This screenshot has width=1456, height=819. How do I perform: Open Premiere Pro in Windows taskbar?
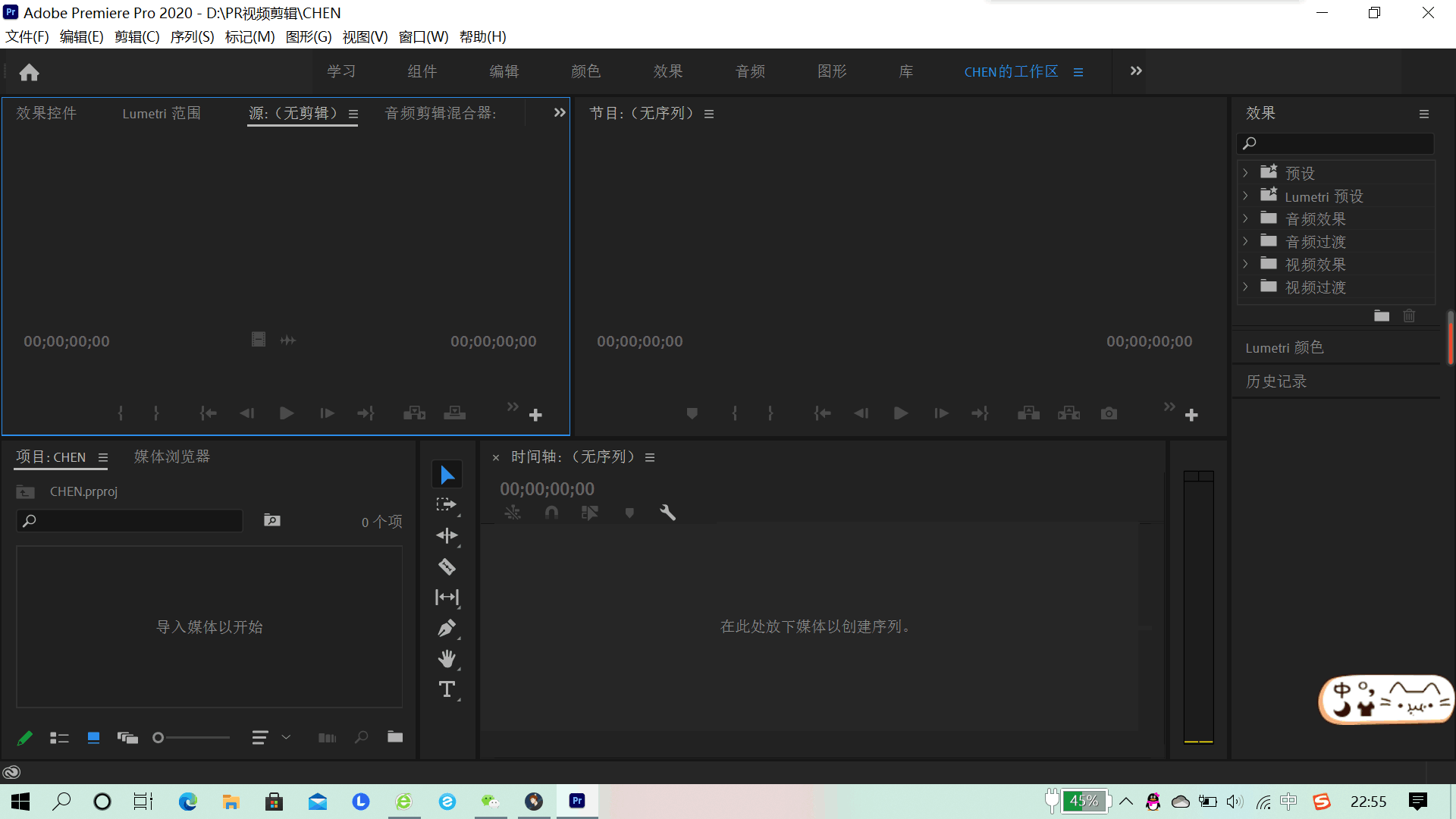(x=577, y=801)
